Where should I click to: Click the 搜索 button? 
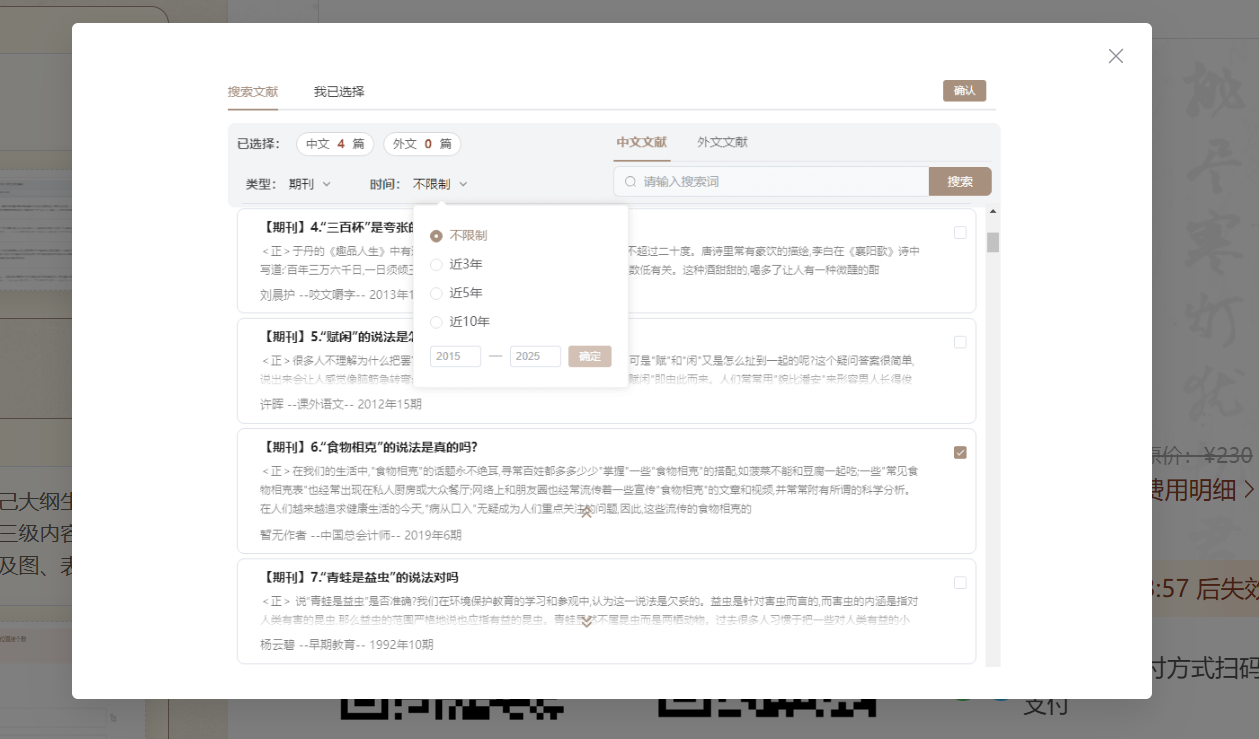point(960,182)
